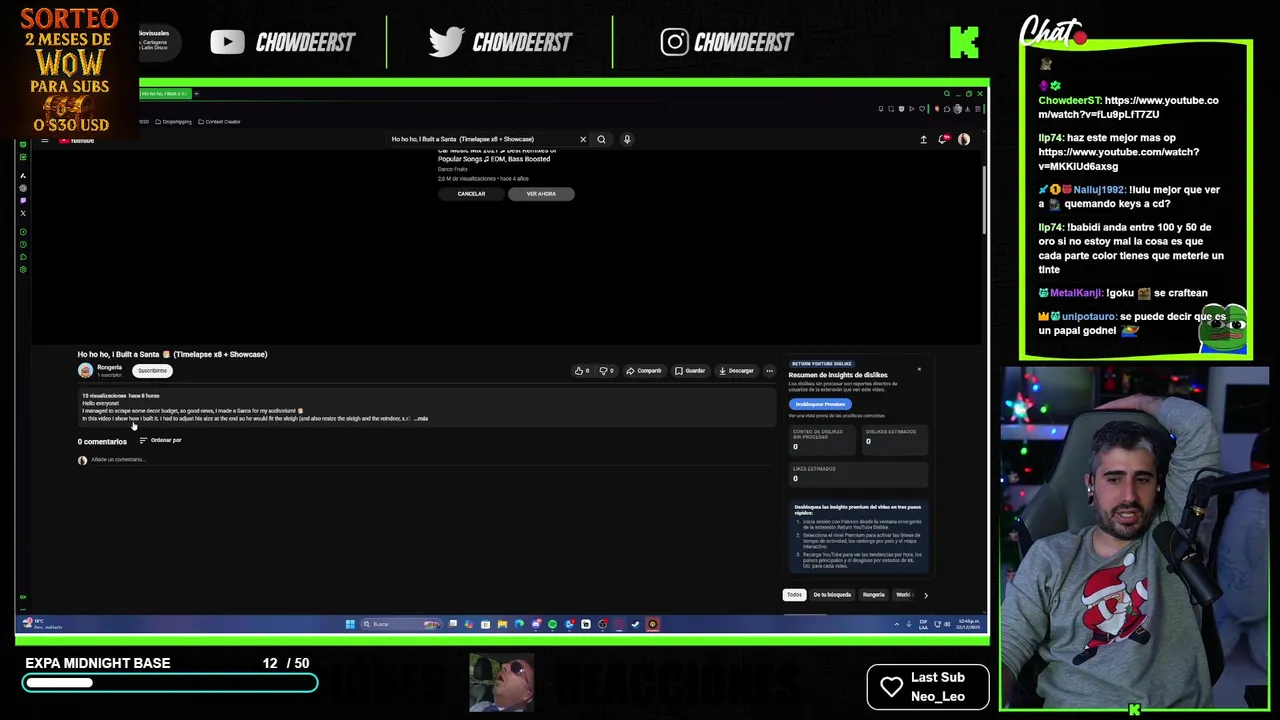Select the Todos filter chip
This screenshot has width=1280, height=720.
794,595
